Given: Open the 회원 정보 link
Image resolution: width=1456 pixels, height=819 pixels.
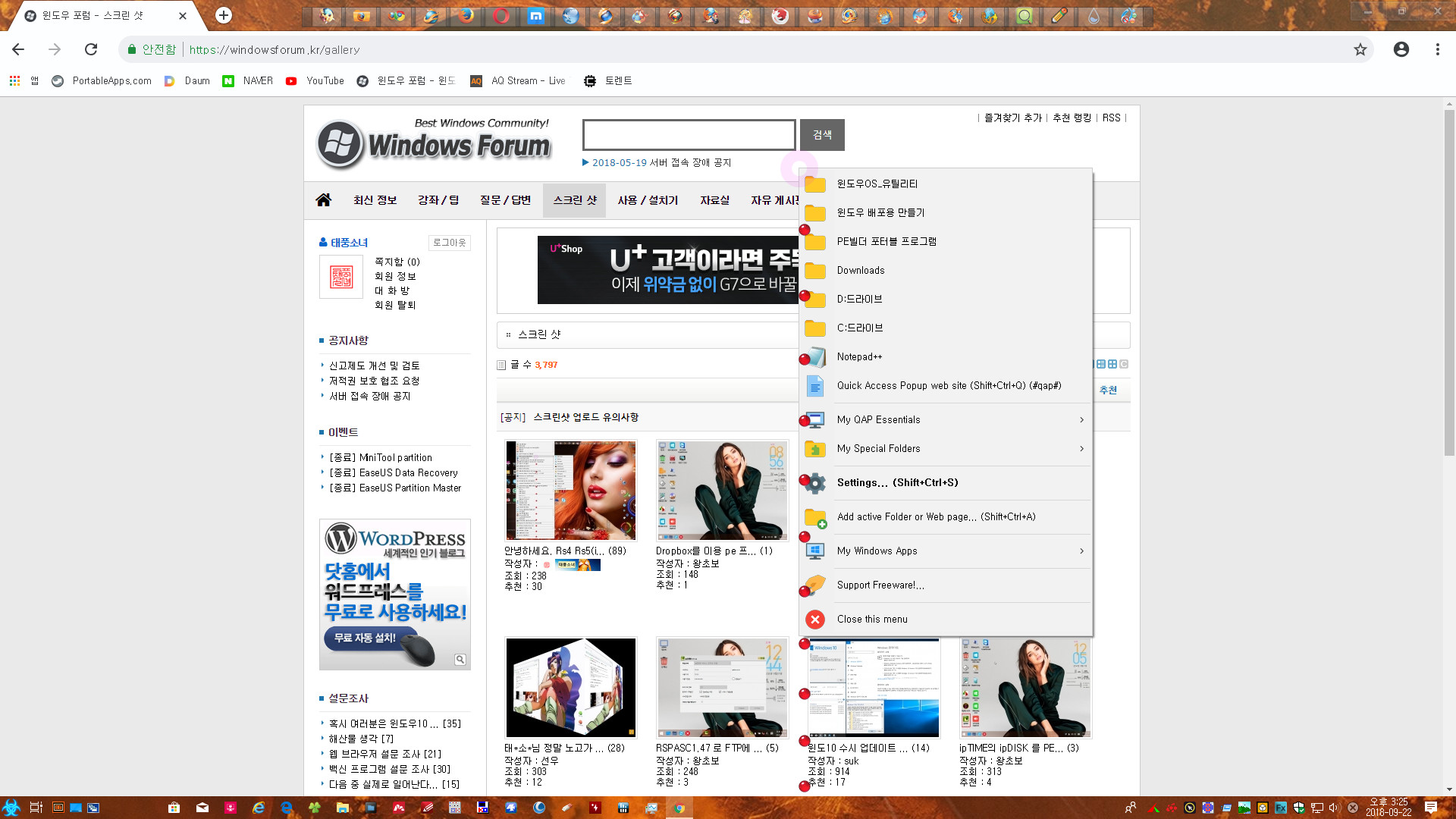Looking at the screenshot, I should point(395,276).
